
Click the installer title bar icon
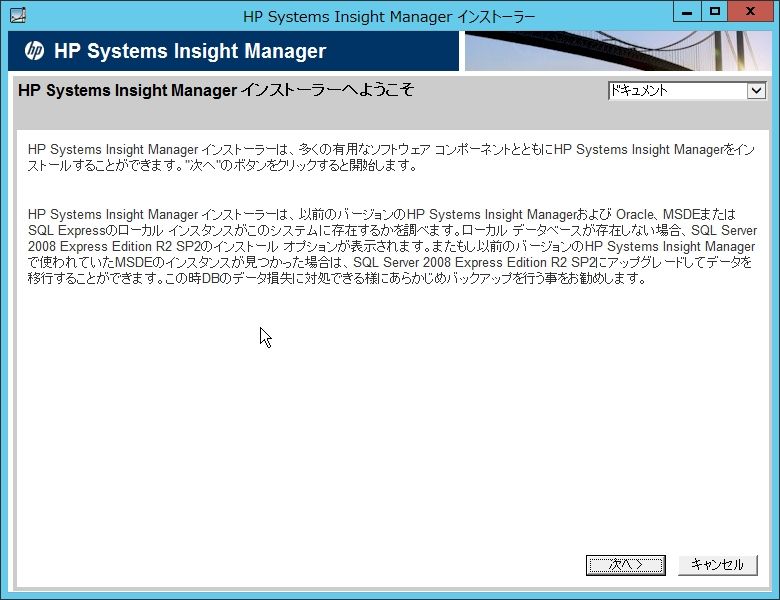[17, 15]
